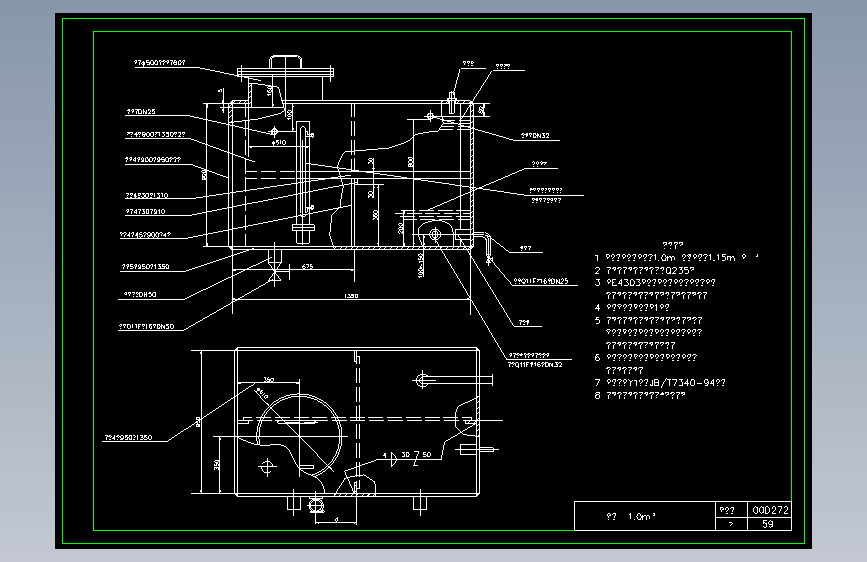Image resolution: width=867 pixels, height=562 pixels.
Task: Select note 3 mentioning E43D3
Action: click(x=655, y=283)
